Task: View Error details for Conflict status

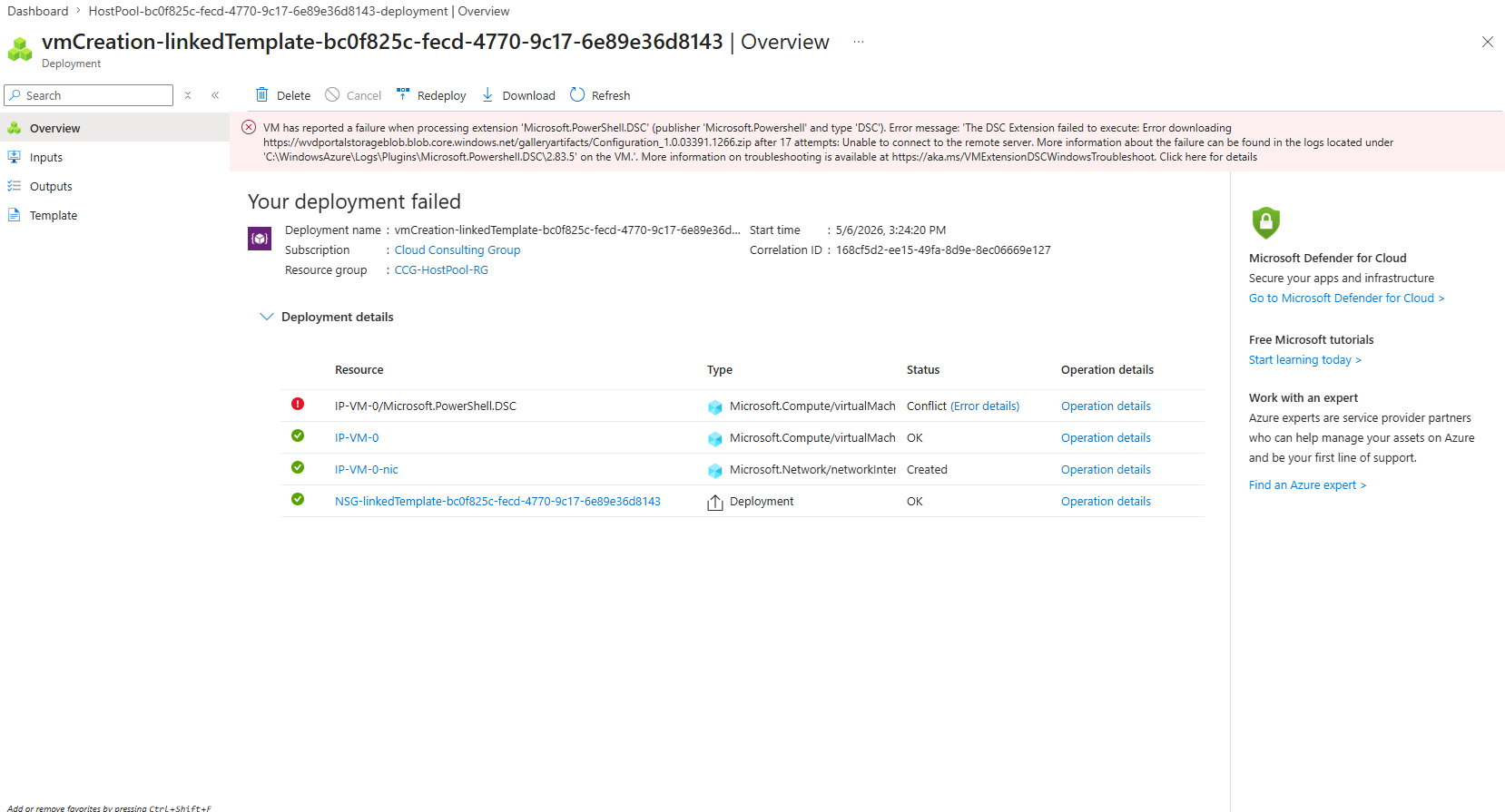Action: 985,406
